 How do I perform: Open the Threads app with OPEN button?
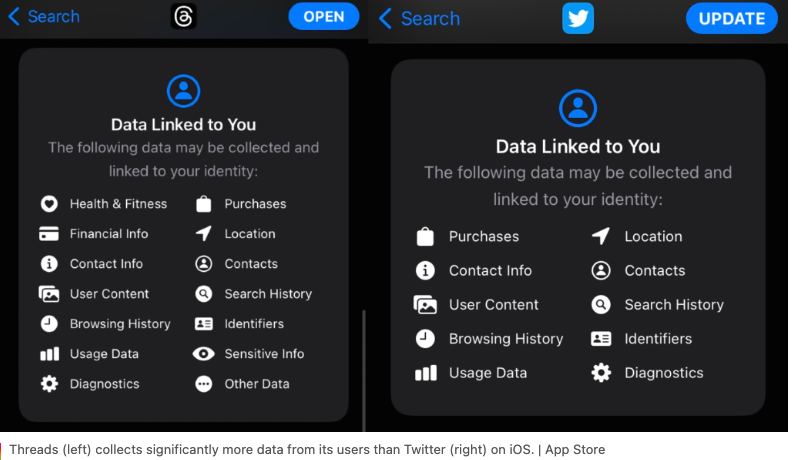pyautogui.click(x=324, y=17)
